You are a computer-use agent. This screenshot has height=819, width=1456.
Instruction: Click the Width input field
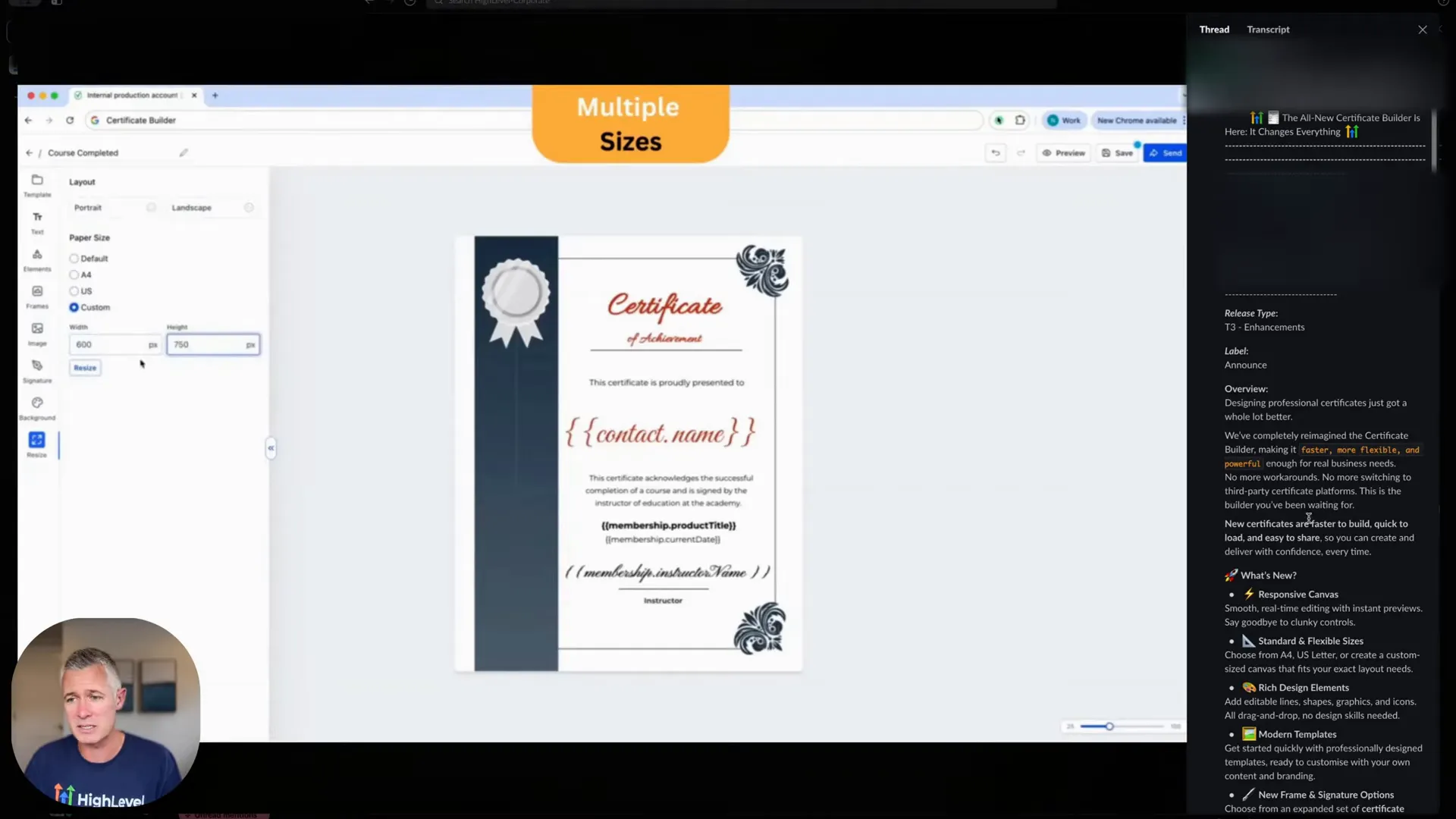click(114, 344)
